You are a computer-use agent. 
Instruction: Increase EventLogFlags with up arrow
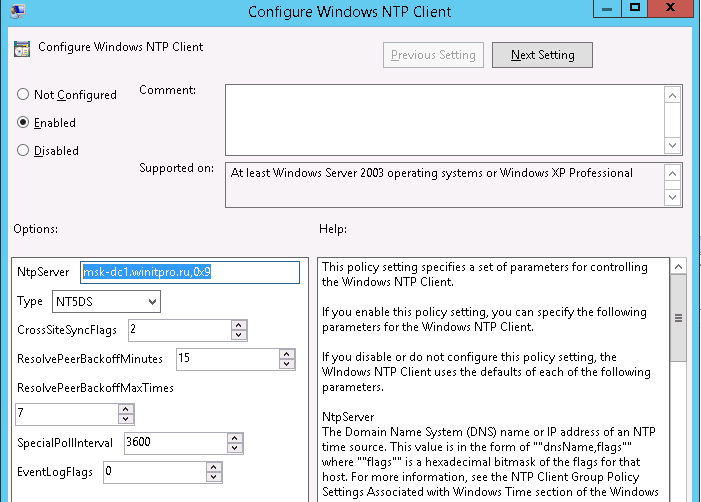(x=214, y=468)
